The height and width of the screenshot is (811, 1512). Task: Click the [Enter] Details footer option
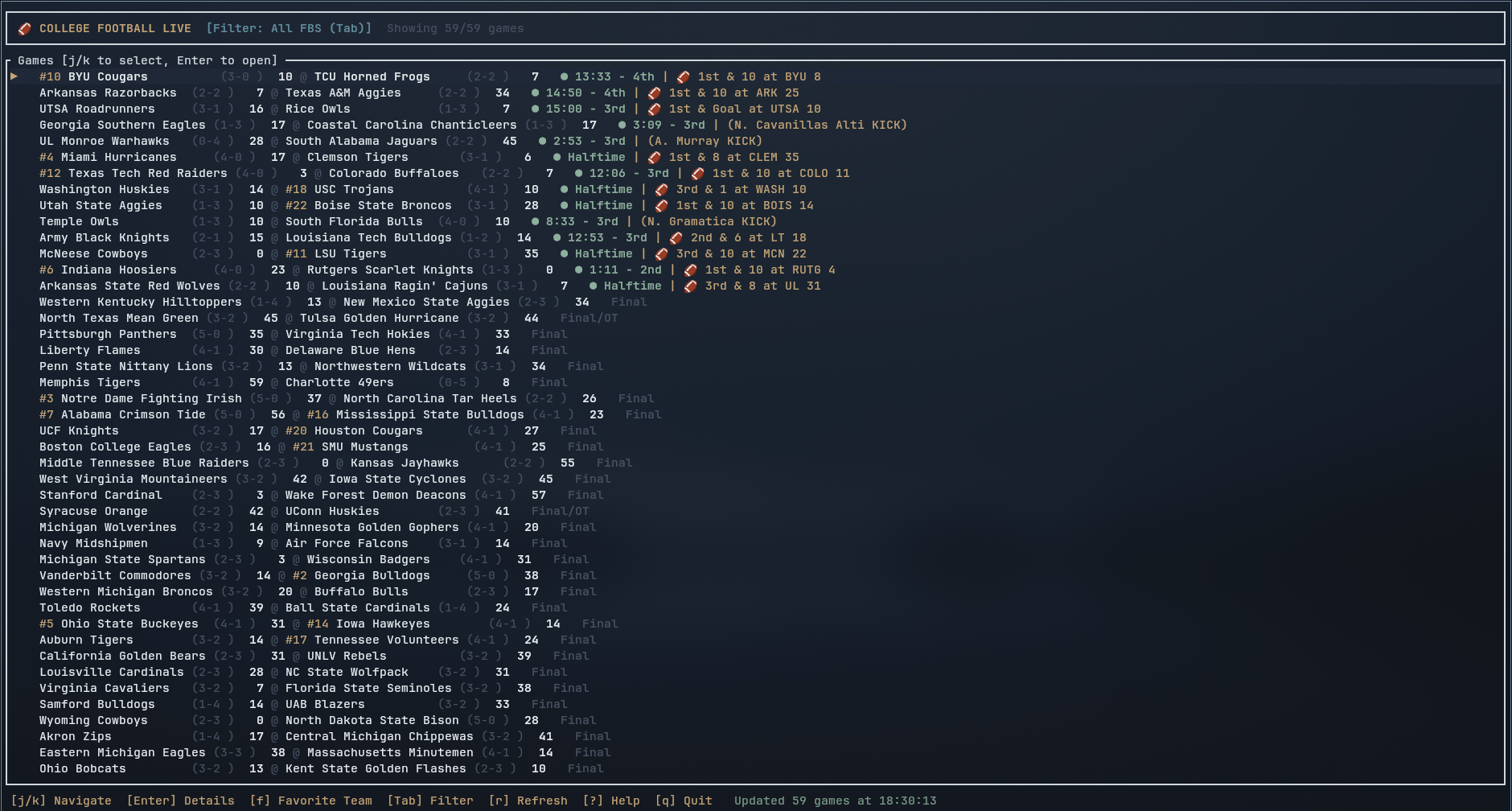tap(180, 801)
